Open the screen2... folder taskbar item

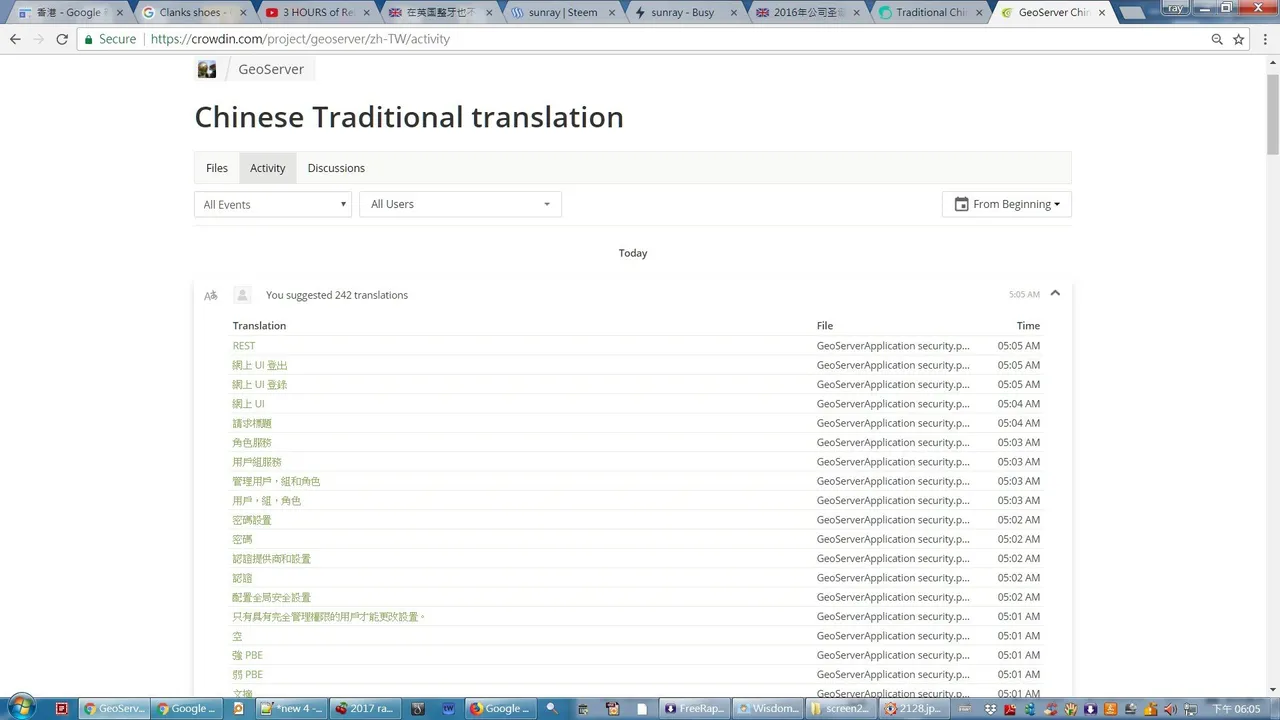(840, 708)
